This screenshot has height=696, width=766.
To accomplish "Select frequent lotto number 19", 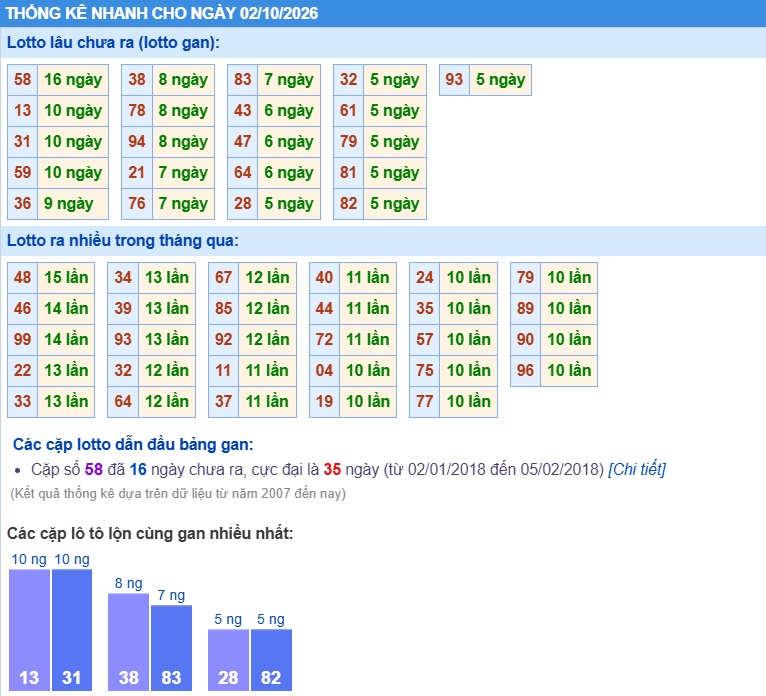I will tap(324, 401).
